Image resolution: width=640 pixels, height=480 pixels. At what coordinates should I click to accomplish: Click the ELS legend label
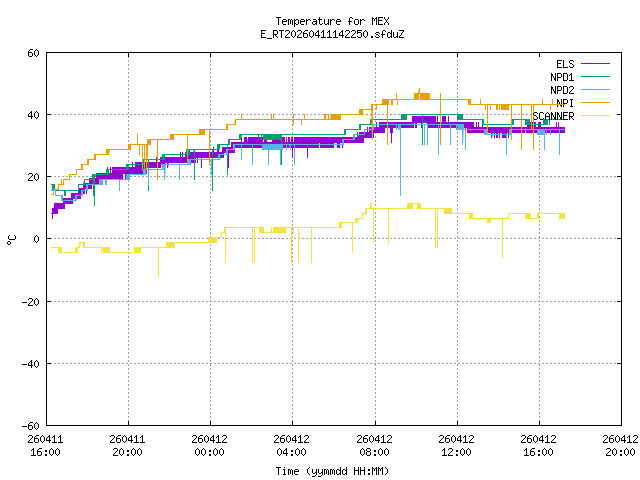pyautogui.click(x=565, y=64)
